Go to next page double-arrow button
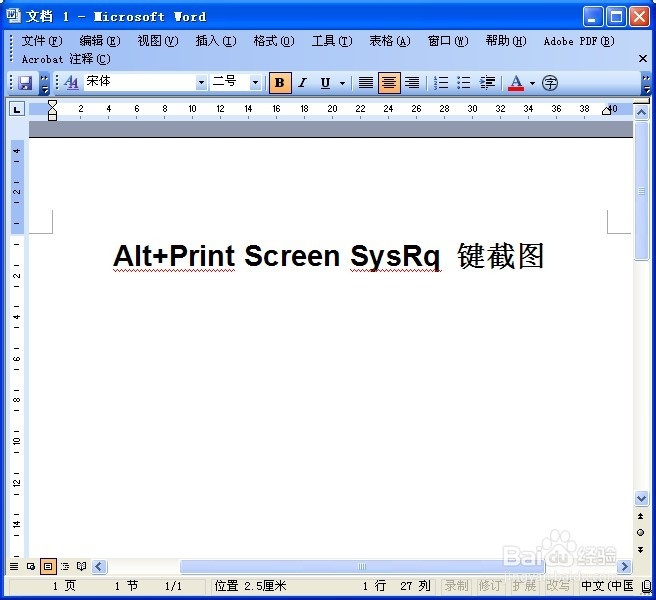Screen dimensions: 656x600 [x=641, y=549]
